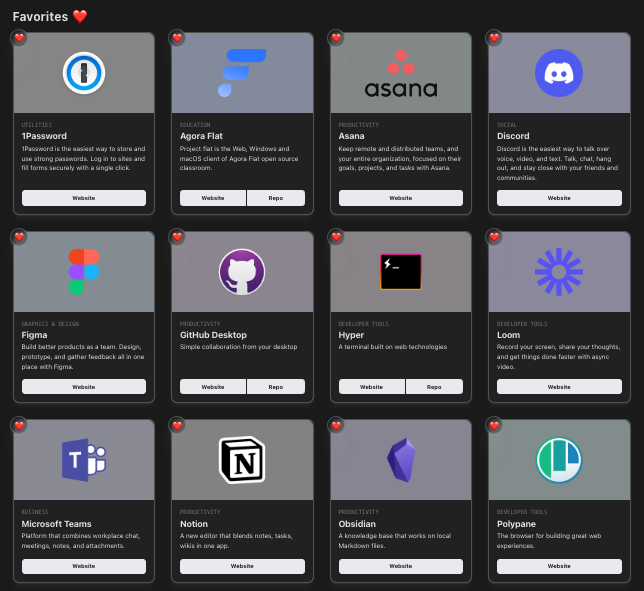Screen dimensions: 644x591
Task: Toggle Microsoft Teams favorite heart
Action: (x=19, y=425)
